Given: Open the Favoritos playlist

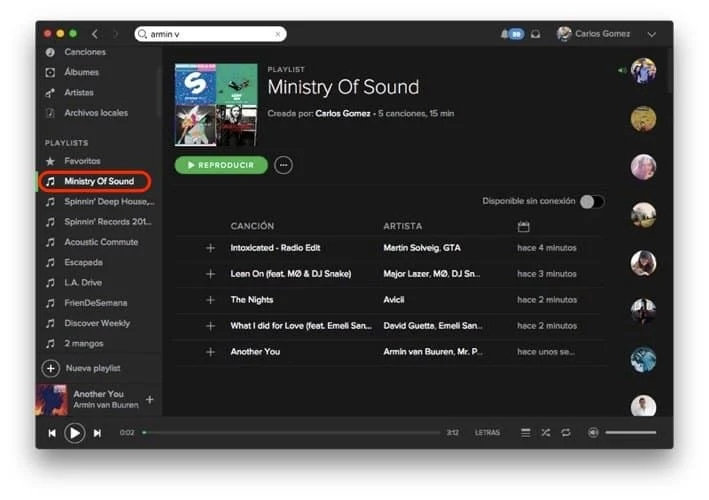Looking at the screenshot, I should point(82,161).
